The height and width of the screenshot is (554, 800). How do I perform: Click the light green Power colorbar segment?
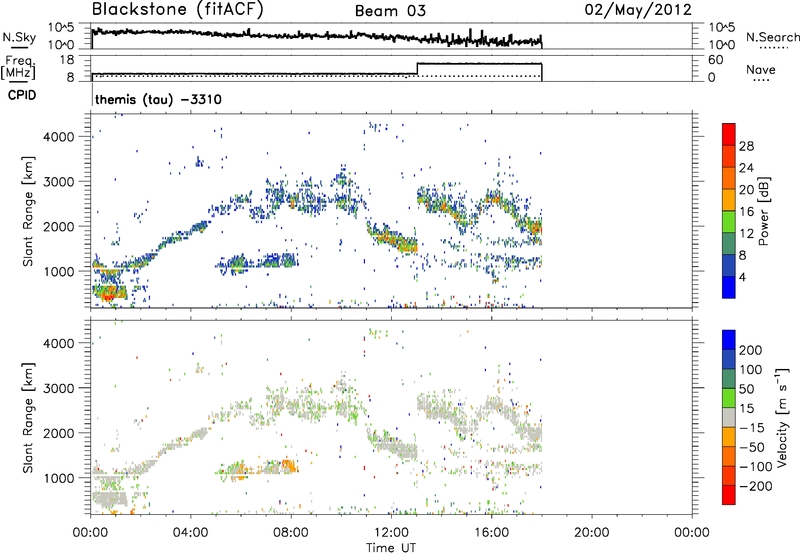[729, 221]
